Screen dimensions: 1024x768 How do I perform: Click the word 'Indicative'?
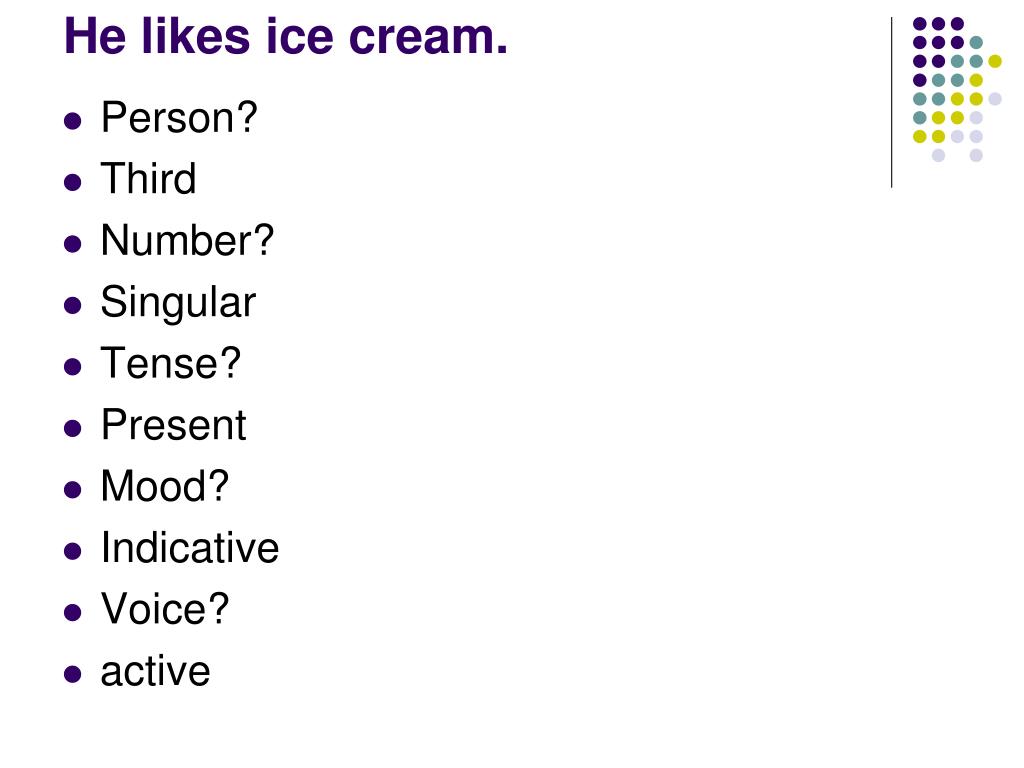tap(189, 548)
